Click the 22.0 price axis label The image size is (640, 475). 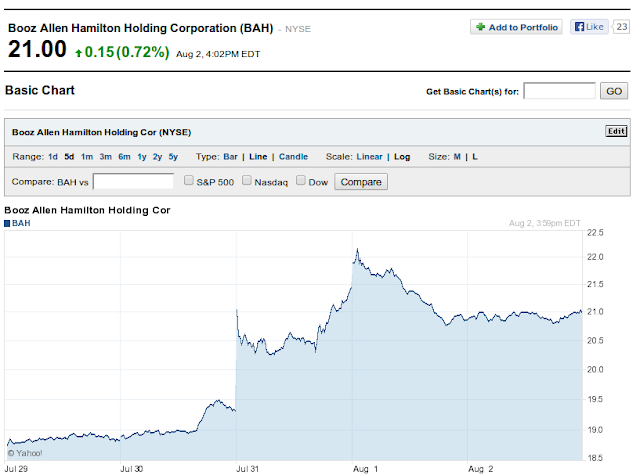[595, 257]
